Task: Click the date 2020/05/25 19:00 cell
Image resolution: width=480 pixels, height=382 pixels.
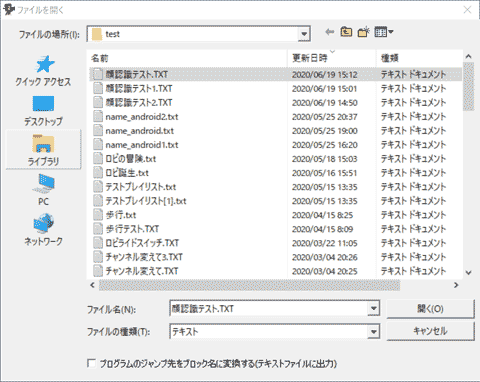Action: point(325,131)
